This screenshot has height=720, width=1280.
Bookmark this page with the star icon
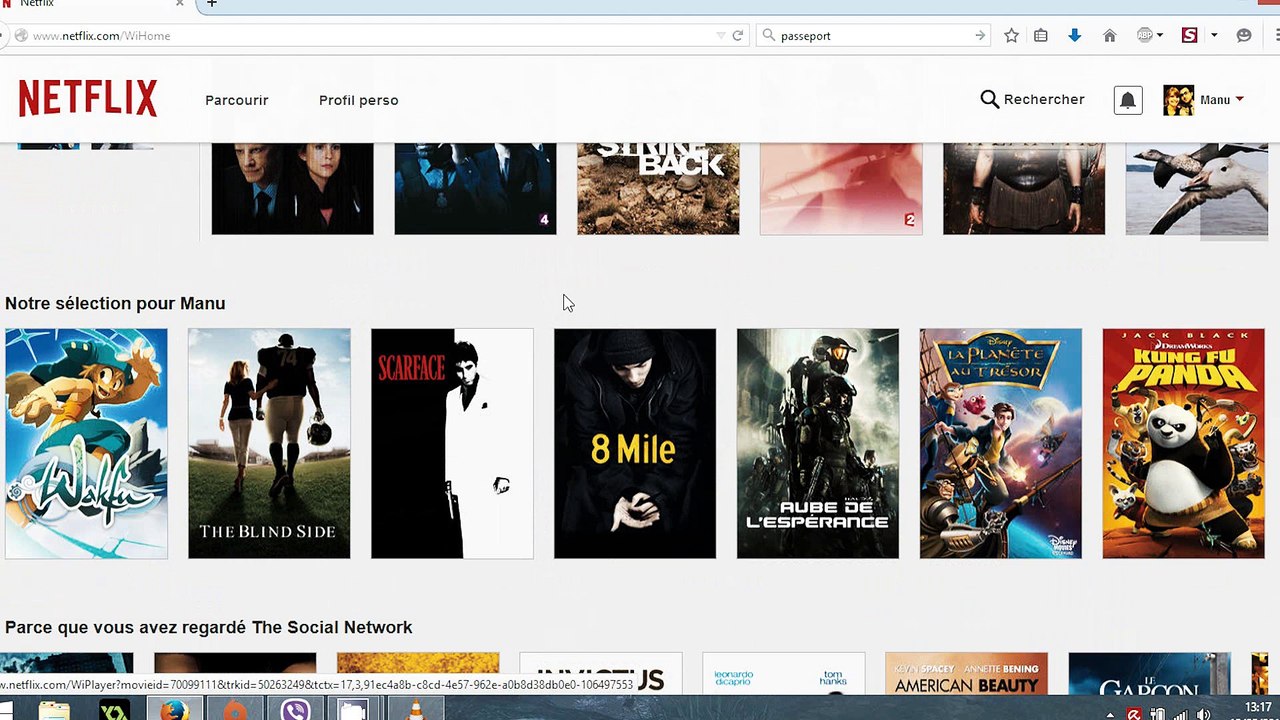1011,35
